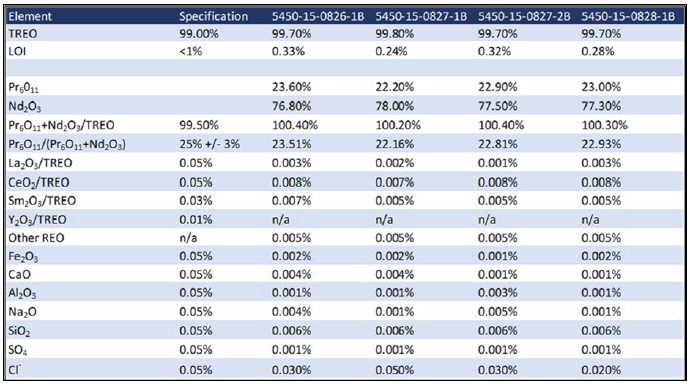Click the 25% +/- 3% specification cell
Image resolution: width=690 pixels, height=384 pixels.
[209, 144]
